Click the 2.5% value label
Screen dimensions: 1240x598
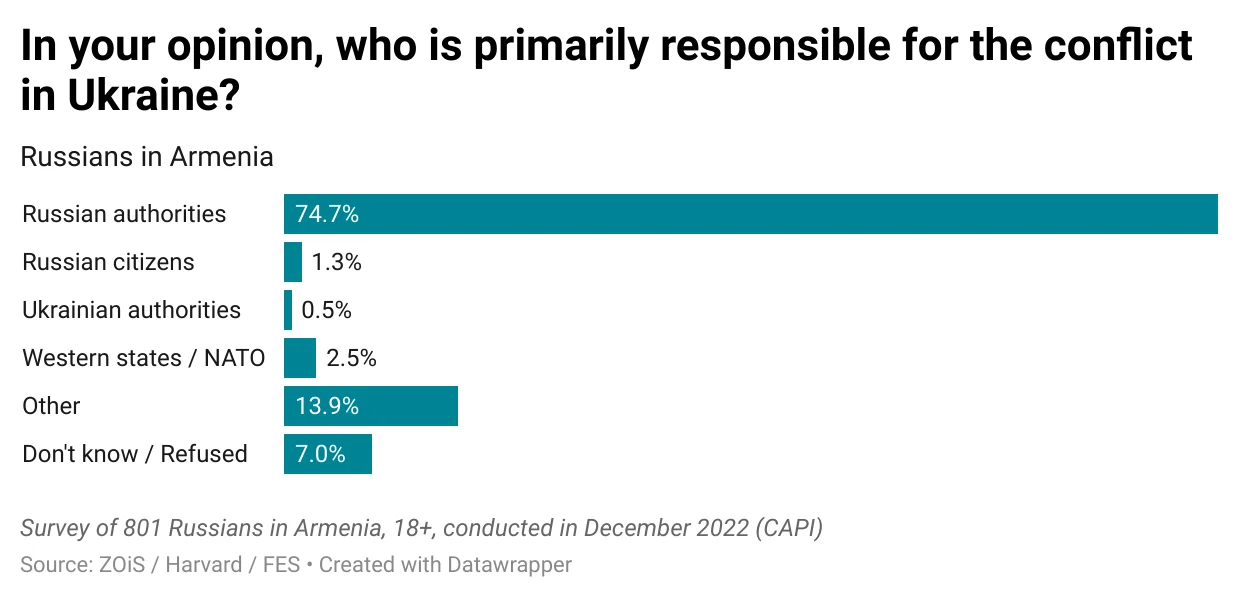tap(351, 358)
